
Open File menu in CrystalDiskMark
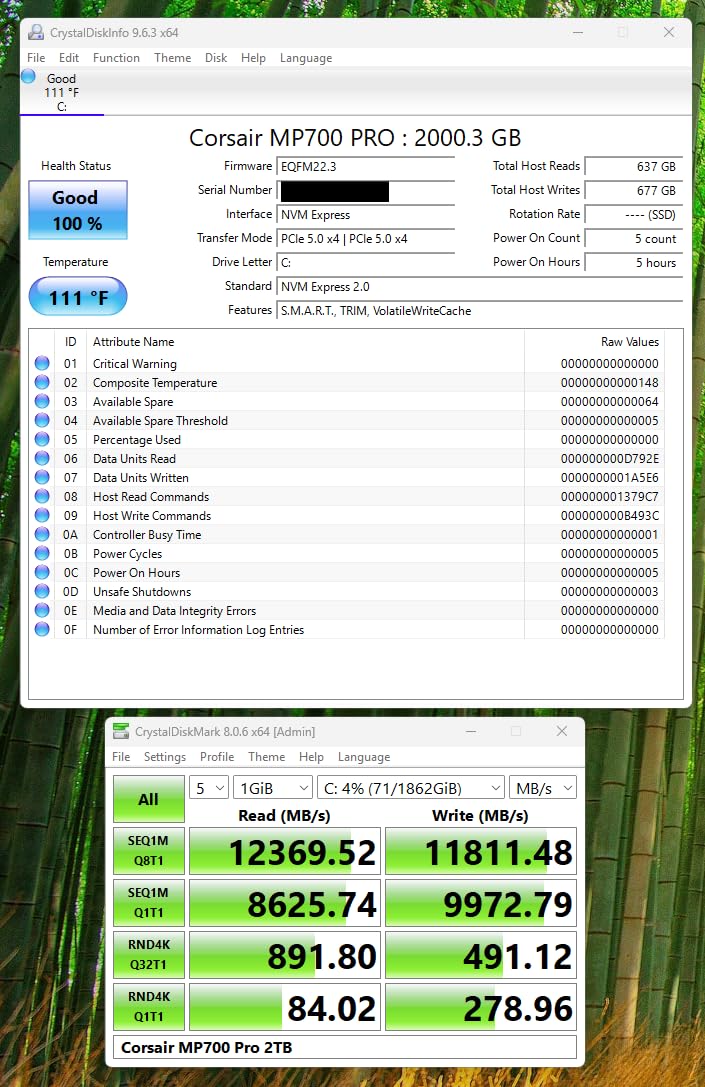click(x=121, y=756)
